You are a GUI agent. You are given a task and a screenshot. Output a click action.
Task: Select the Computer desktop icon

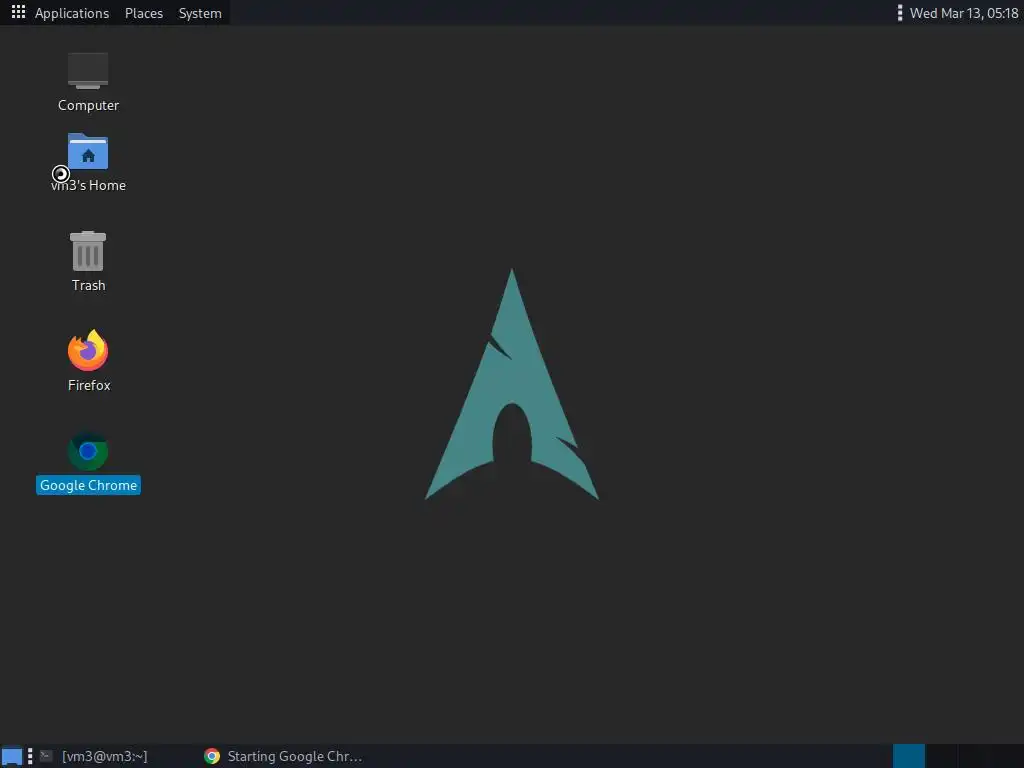(88, 71)
